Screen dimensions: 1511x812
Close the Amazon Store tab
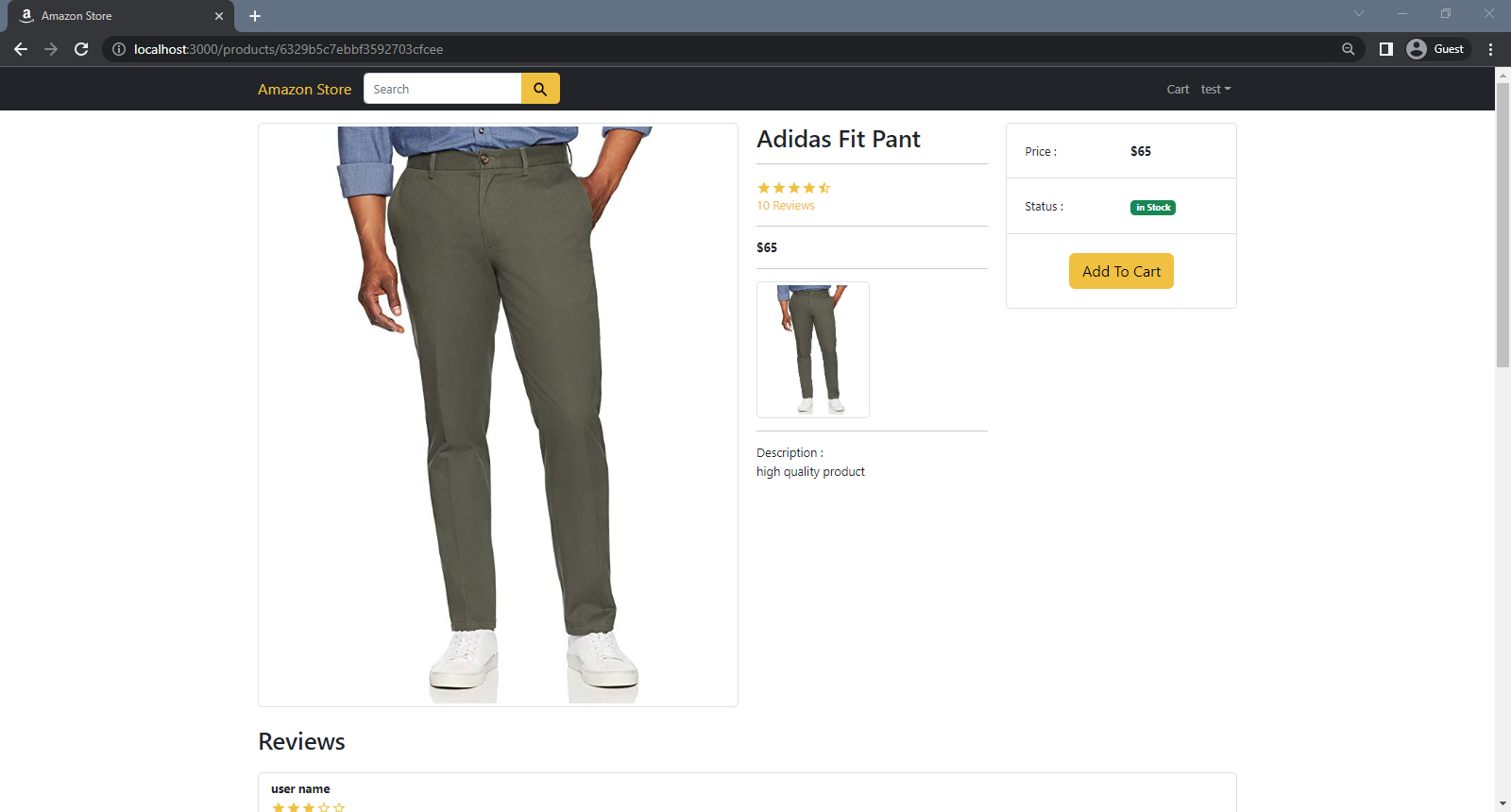[x=219, y=16]
